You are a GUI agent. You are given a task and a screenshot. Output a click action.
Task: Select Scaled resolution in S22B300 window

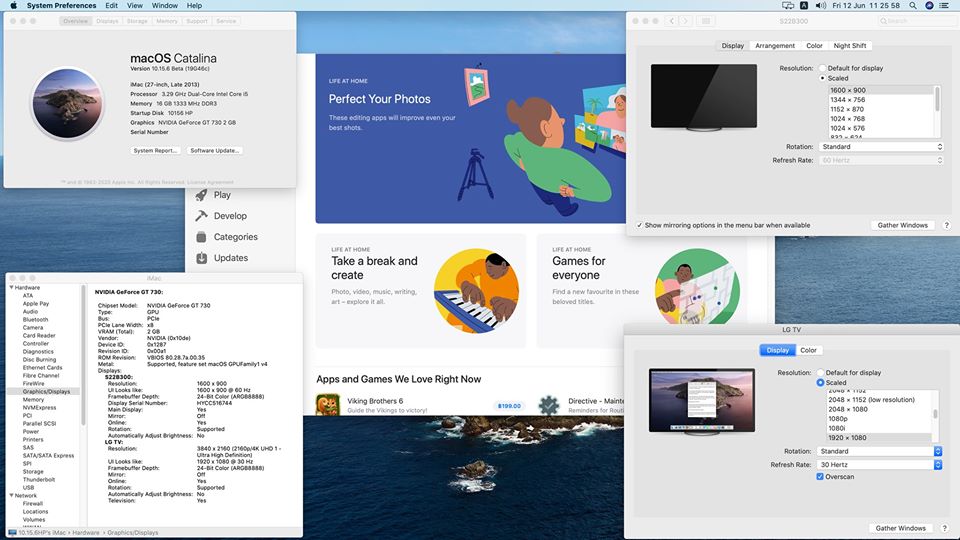[822, 78]
